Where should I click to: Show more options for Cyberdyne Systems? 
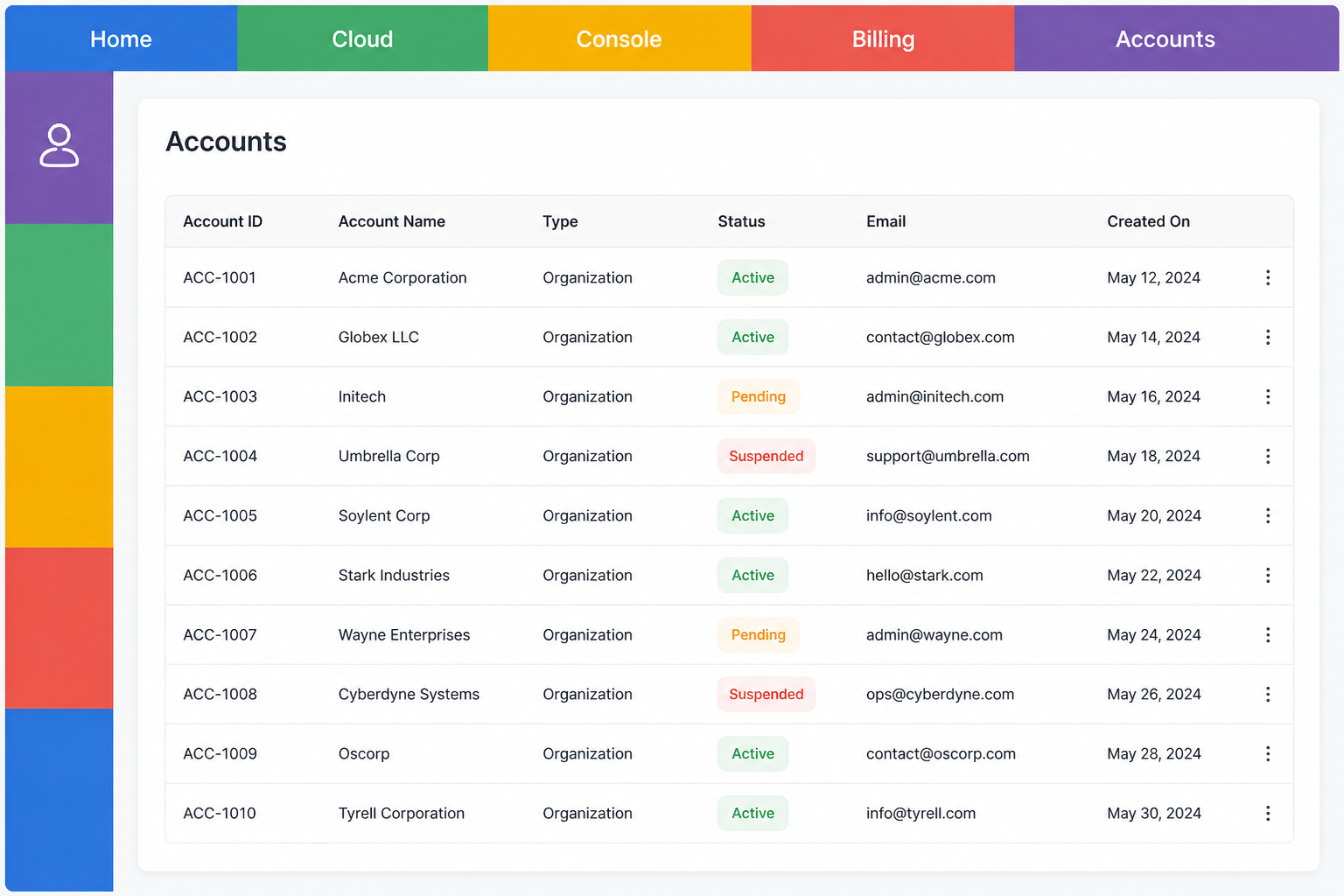pyautogui.click(x=1268, y=694)
